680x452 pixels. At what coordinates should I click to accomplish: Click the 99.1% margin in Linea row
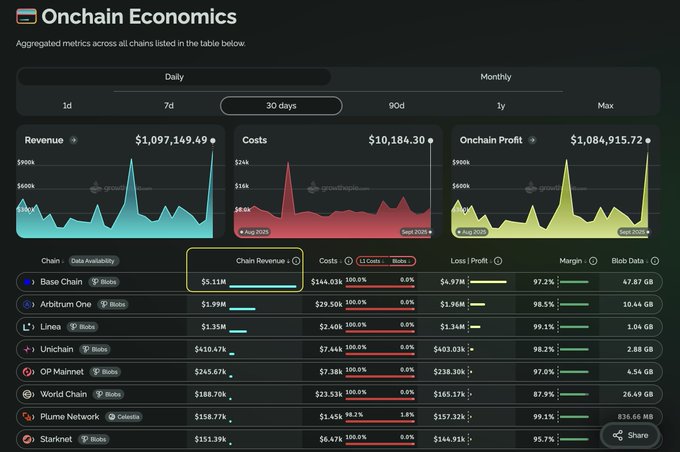544,327
